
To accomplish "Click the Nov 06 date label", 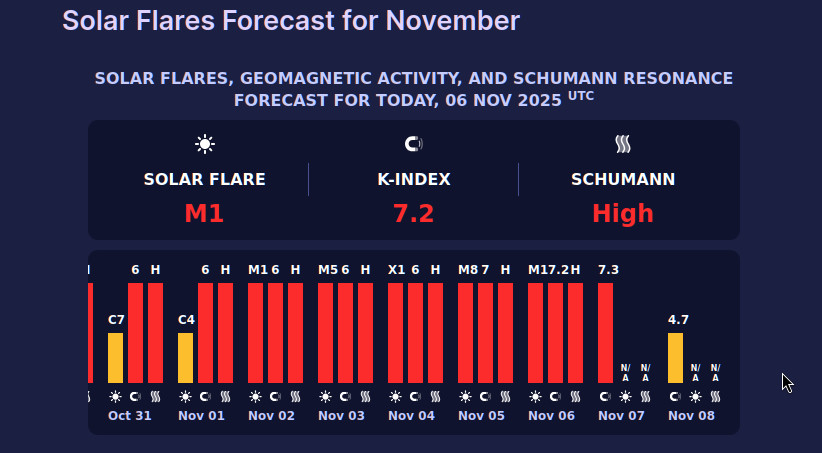I will point(552,415).
